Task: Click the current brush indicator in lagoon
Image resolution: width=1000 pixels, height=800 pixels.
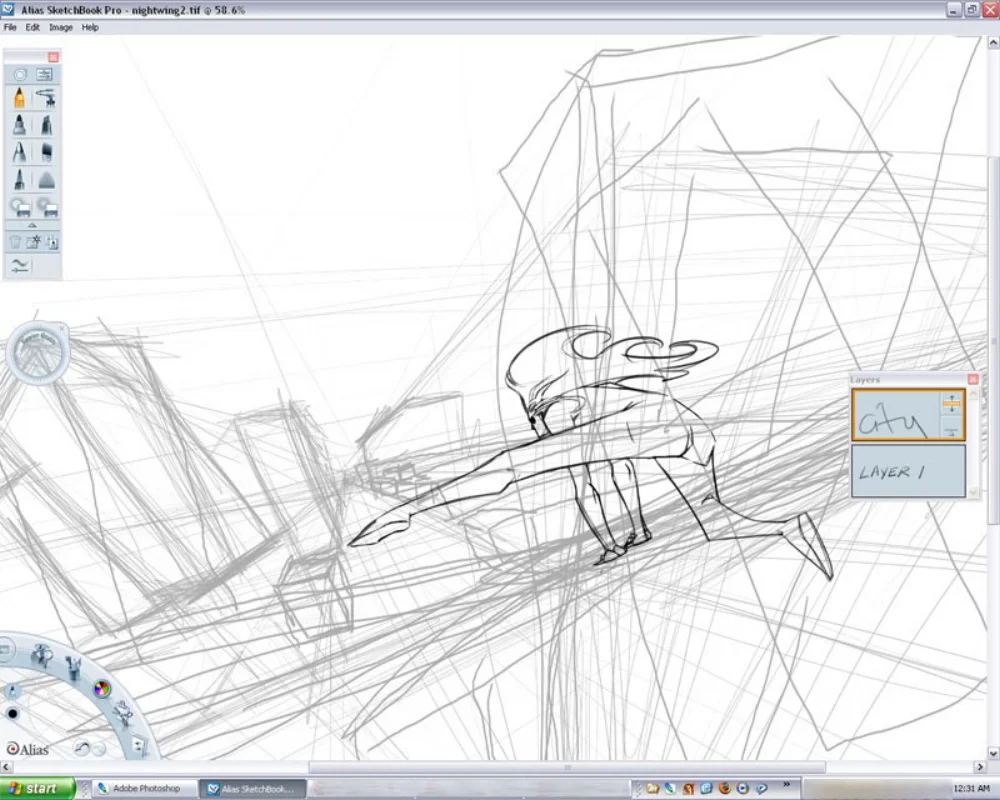Action: pyautogui.click(x=12, y=690)
